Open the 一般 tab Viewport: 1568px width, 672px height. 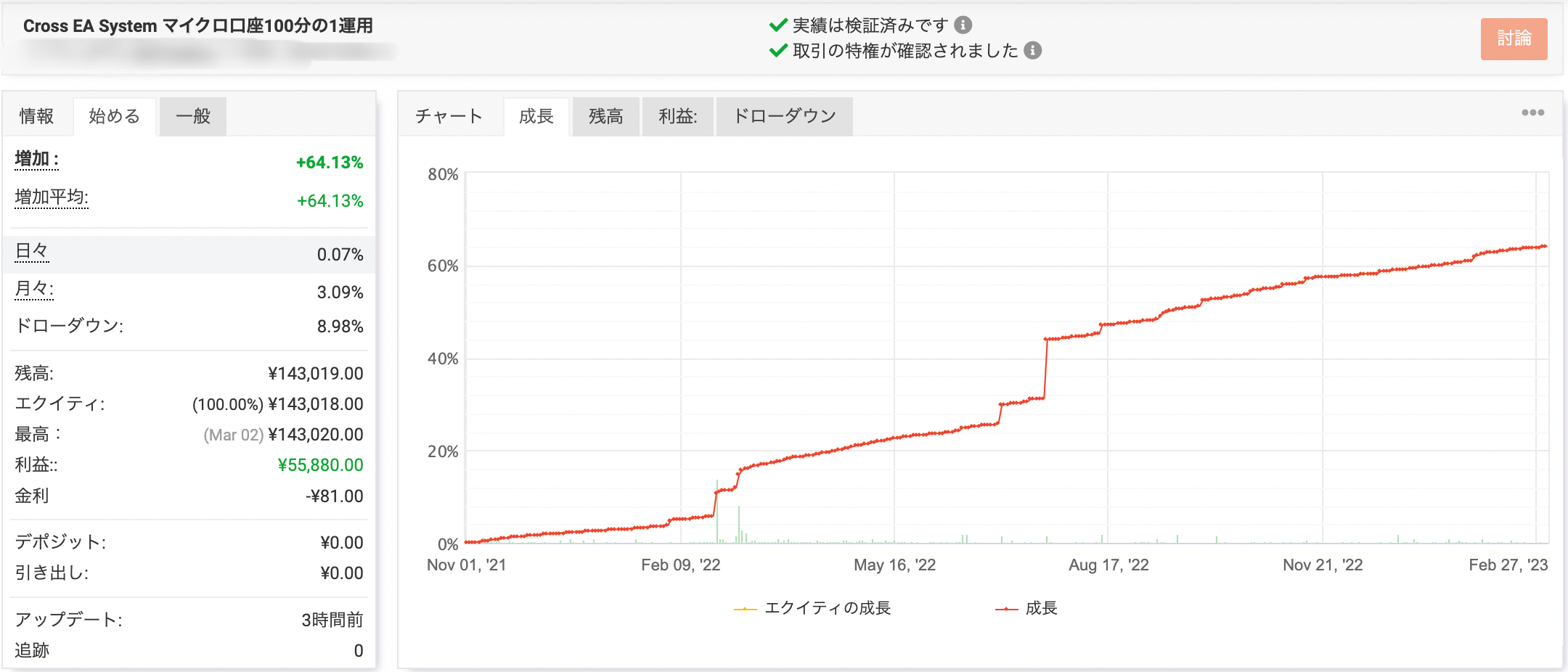(x=193, y=116)
